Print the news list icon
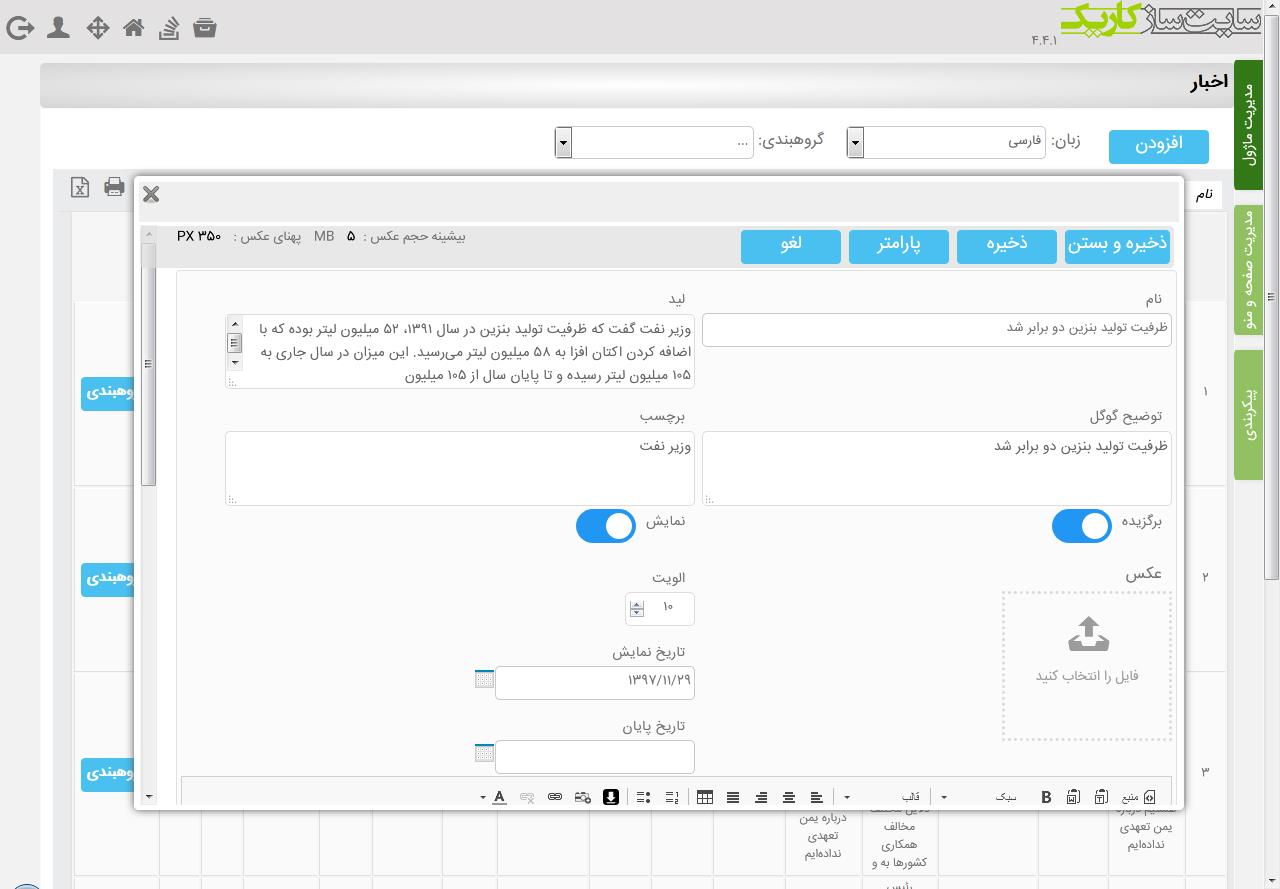This screenshot has height=889, width=1280. 114,187
